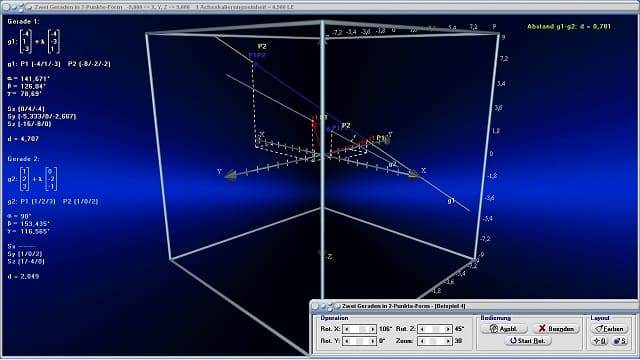The height and width of the screenshot is (360, 640).
Task: Click the control panel title bar
Action: [x=474, y=306]
